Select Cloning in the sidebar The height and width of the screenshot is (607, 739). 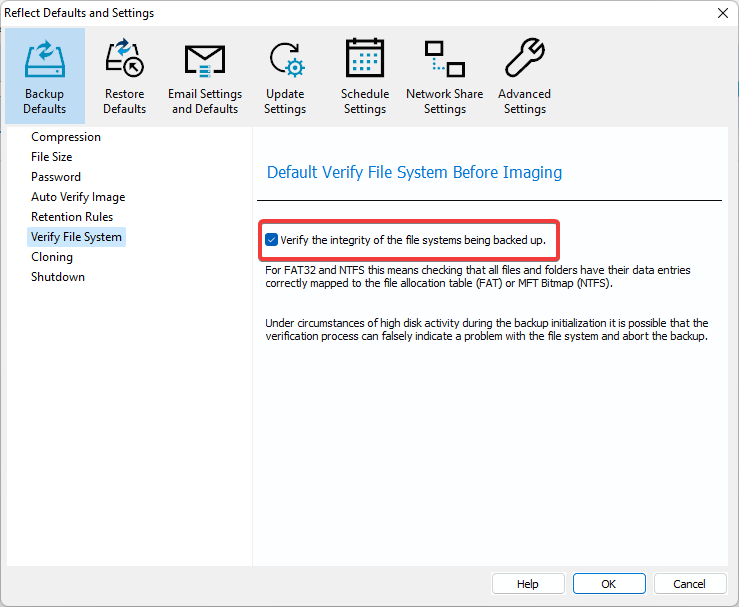point(52,257)
